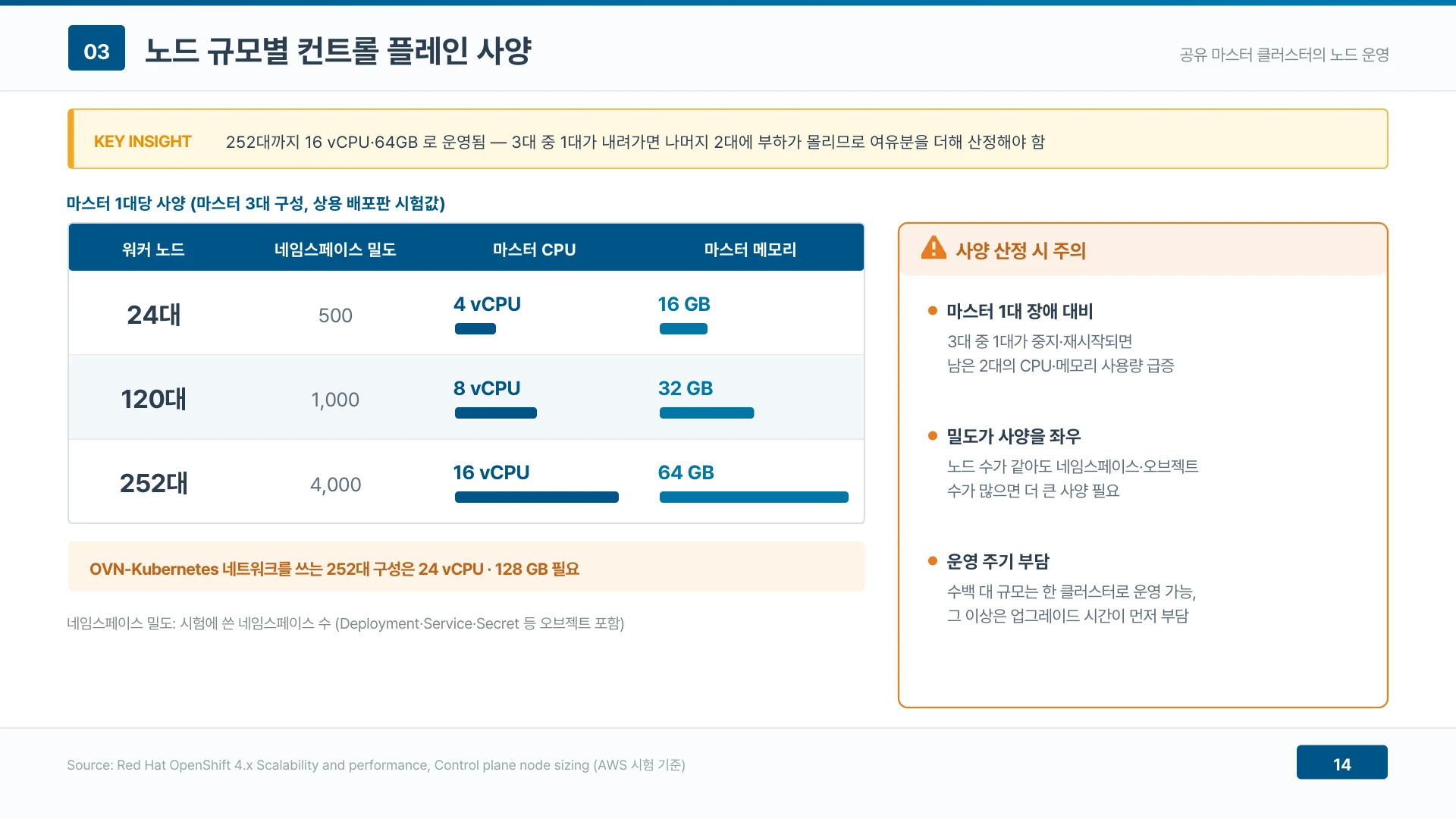
Task: Click the 공유 마스터 클러스터의 노드 운영 header text
Action: click(x=1284, y=55)
